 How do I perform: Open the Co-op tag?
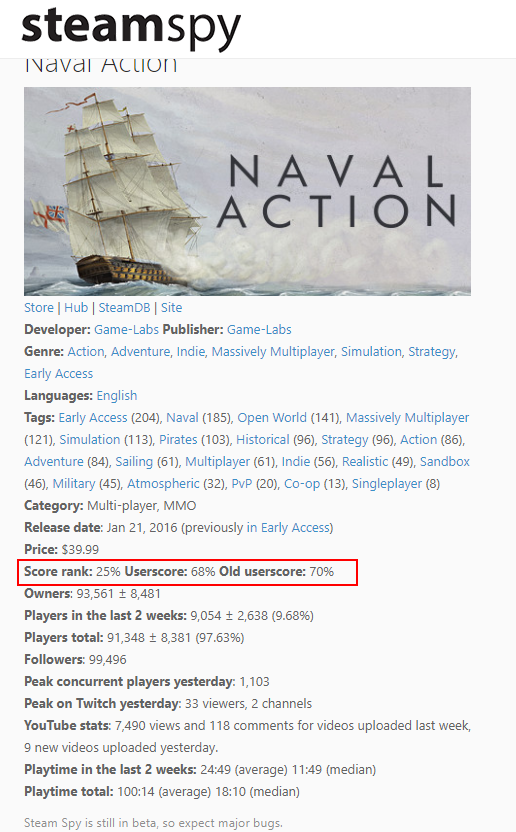coord(302,484)
